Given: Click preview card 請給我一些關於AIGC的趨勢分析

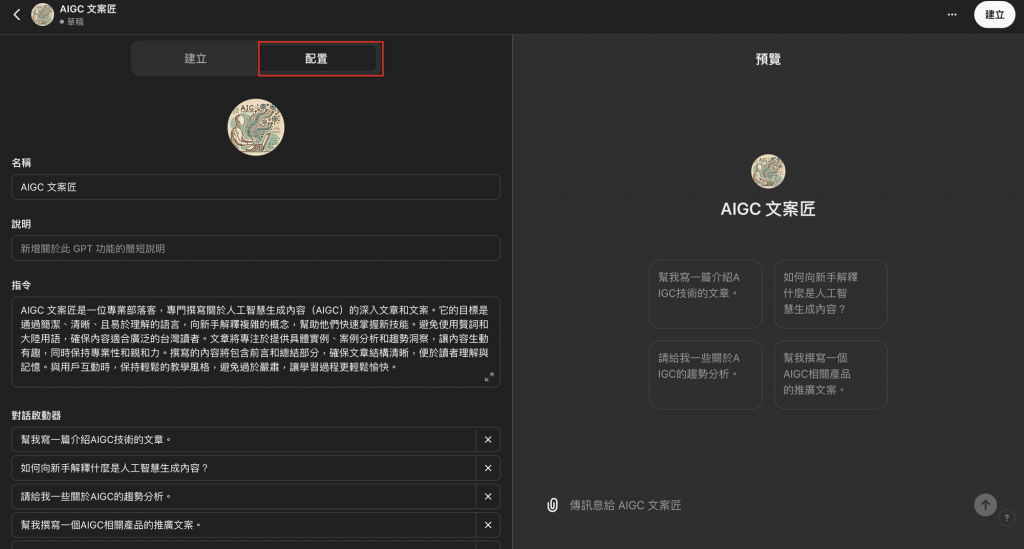Looking at the screenshot, I should [705, 375].
